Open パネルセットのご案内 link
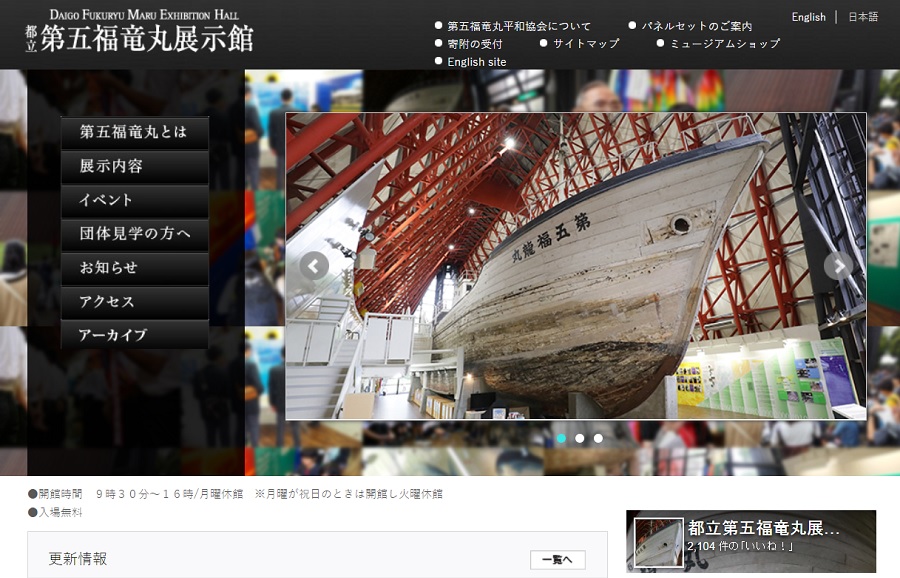 (697, 26)
